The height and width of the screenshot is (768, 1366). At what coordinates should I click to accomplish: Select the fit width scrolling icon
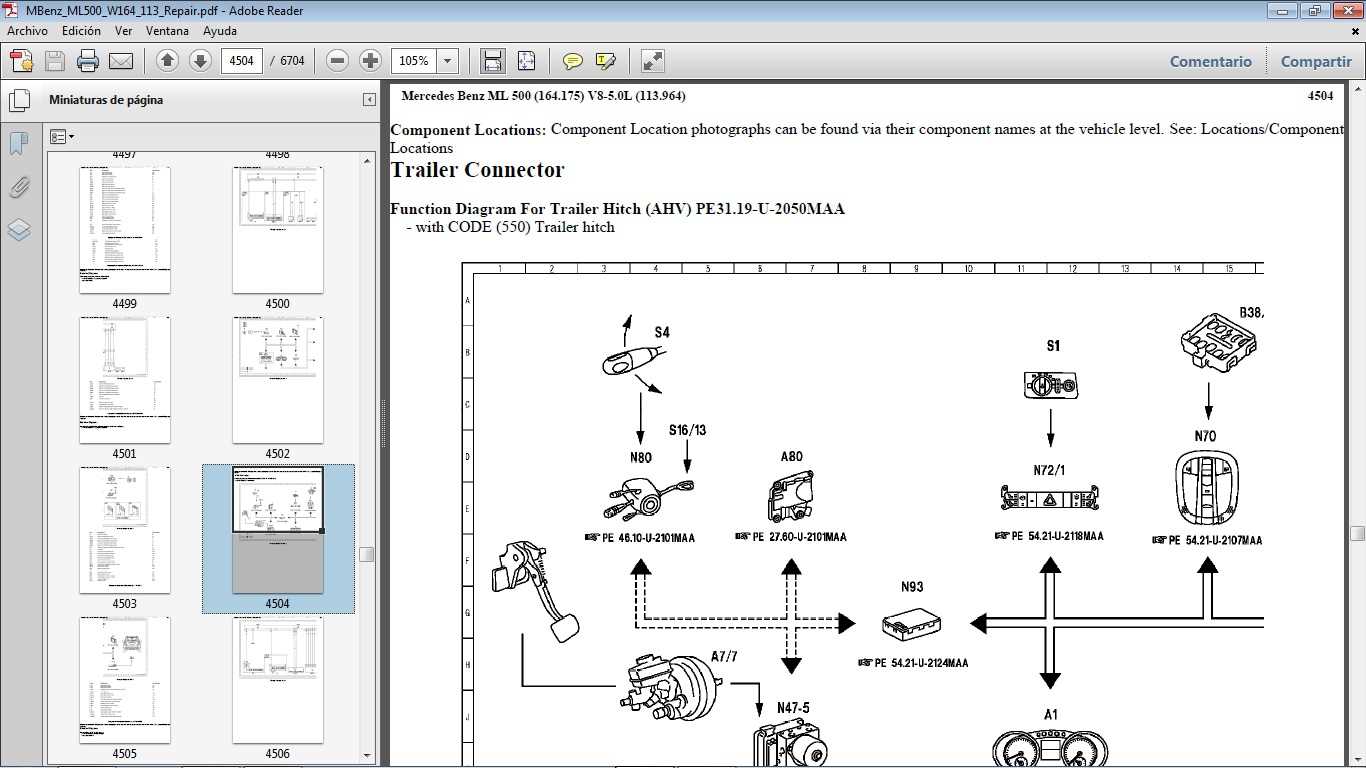pos(493,61)
